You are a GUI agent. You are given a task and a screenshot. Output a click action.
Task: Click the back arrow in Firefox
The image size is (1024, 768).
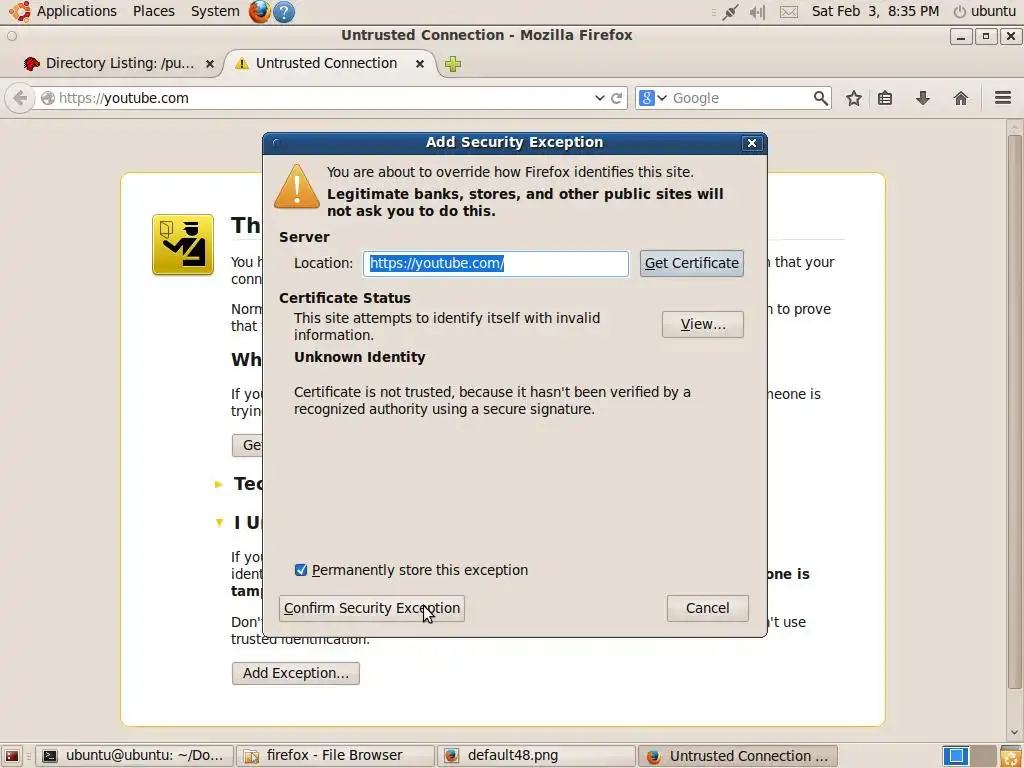point(20,98)
